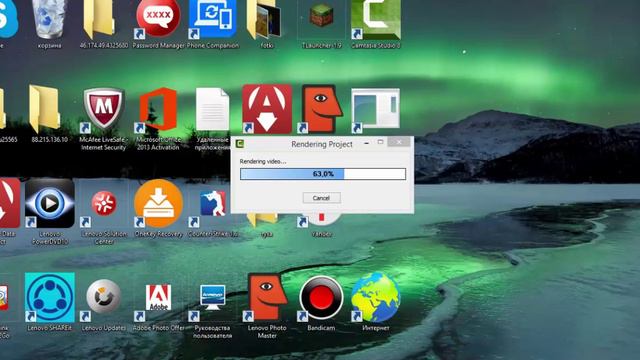This screenshot has height=360, width=640.
Task: Select the Lenovo PowerDVD10 shortcut
Action: coord(49,203)
